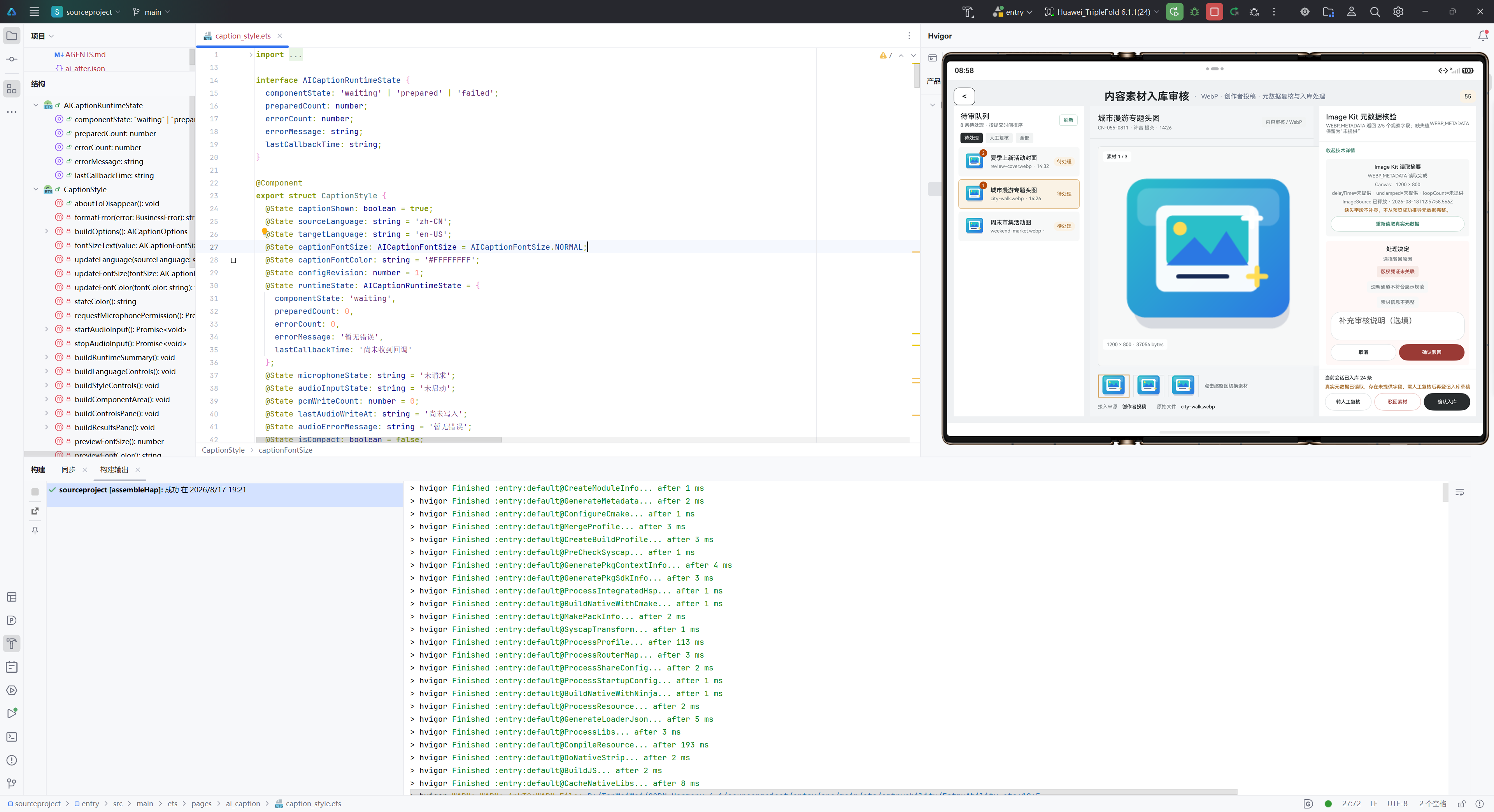Click the 取消 button in preview
This screenshot has height=812, width=1494.
pos(1363,352)
